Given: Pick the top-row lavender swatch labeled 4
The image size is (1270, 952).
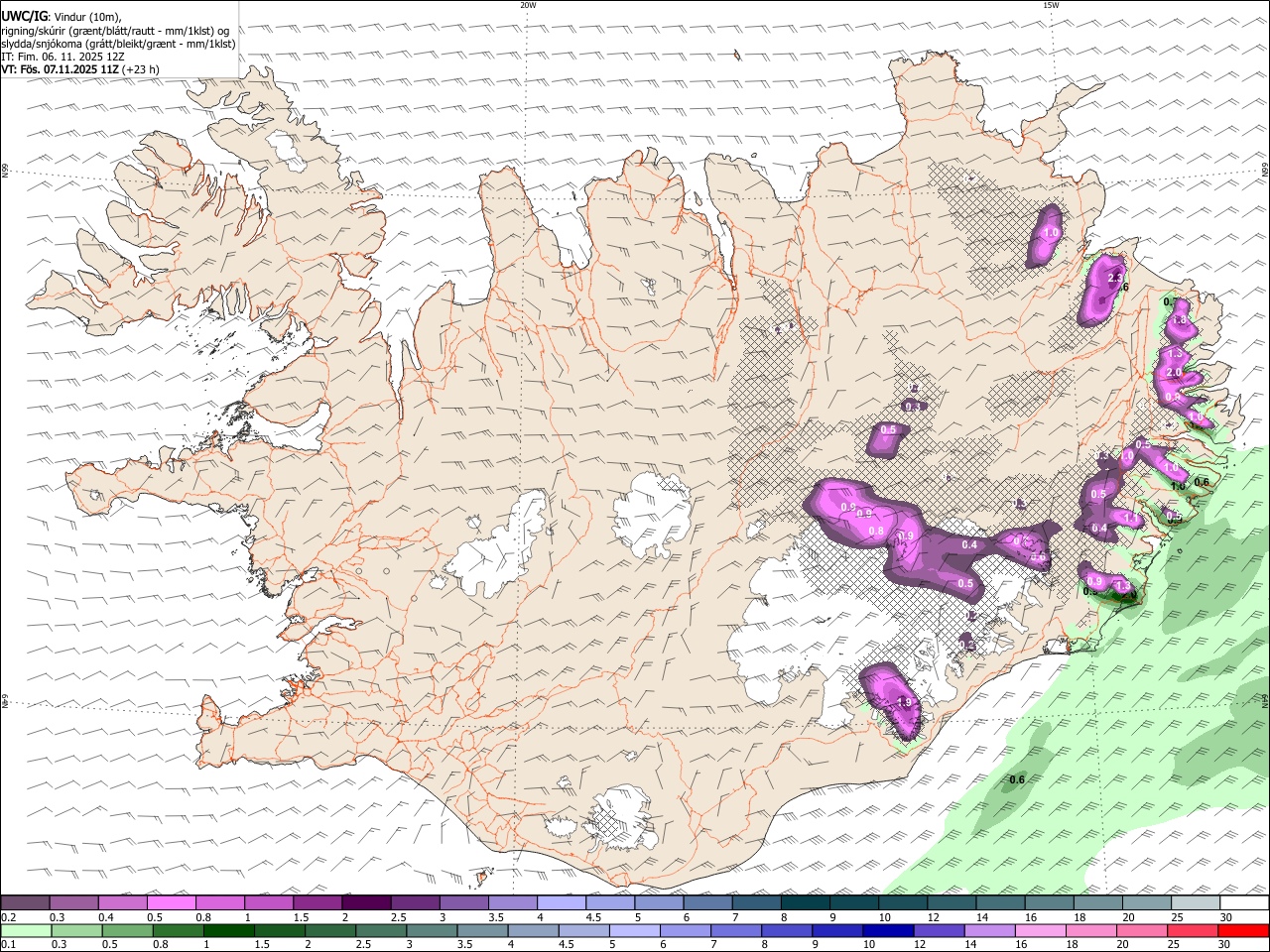Looking at the screenshot, I should pos(562,903).
